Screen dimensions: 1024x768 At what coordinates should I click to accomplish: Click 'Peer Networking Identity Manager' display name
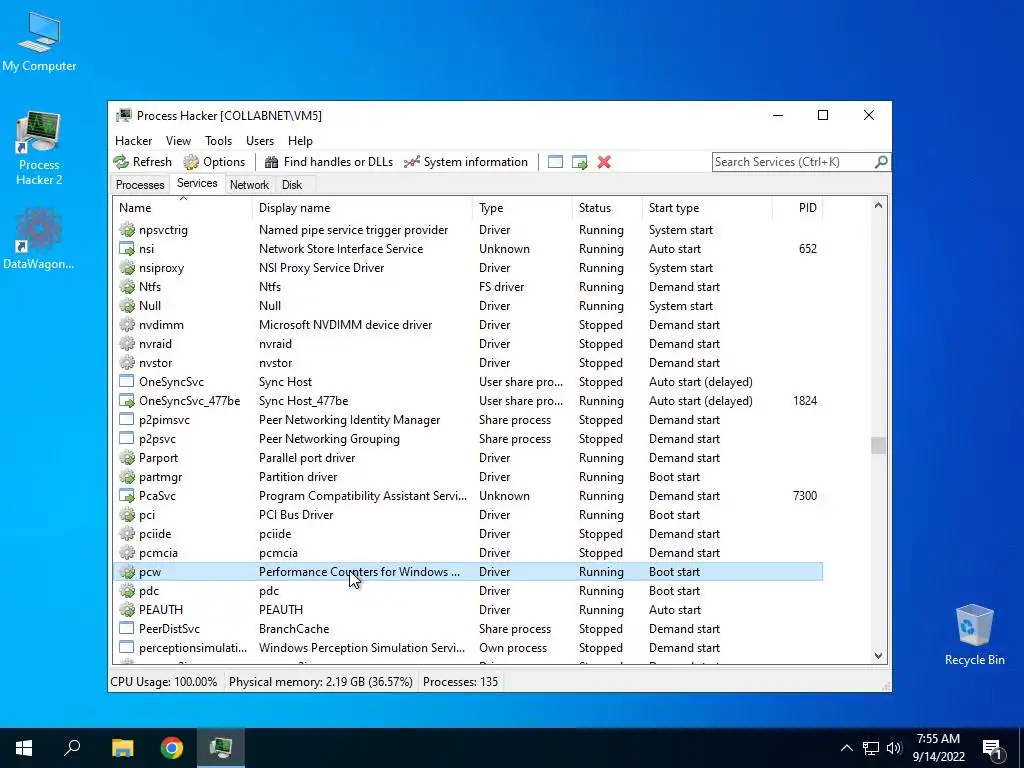(x=349, y=420)
